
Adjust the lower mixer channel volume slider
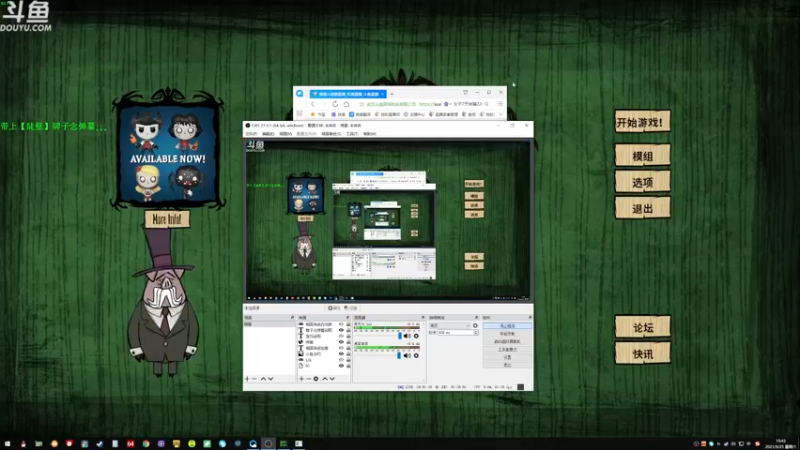point(399,356)
